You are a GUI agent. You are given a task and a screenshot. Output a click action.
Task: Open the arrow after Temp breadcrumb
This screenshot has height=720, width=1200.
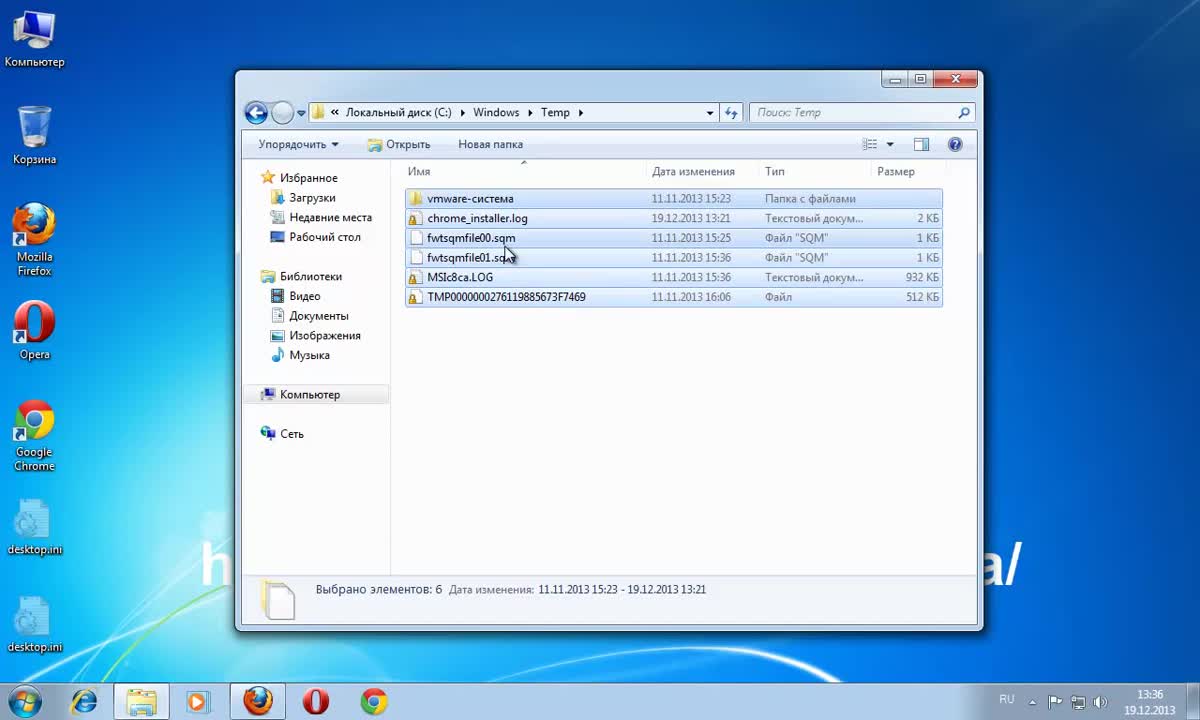(x=579, y=113)
